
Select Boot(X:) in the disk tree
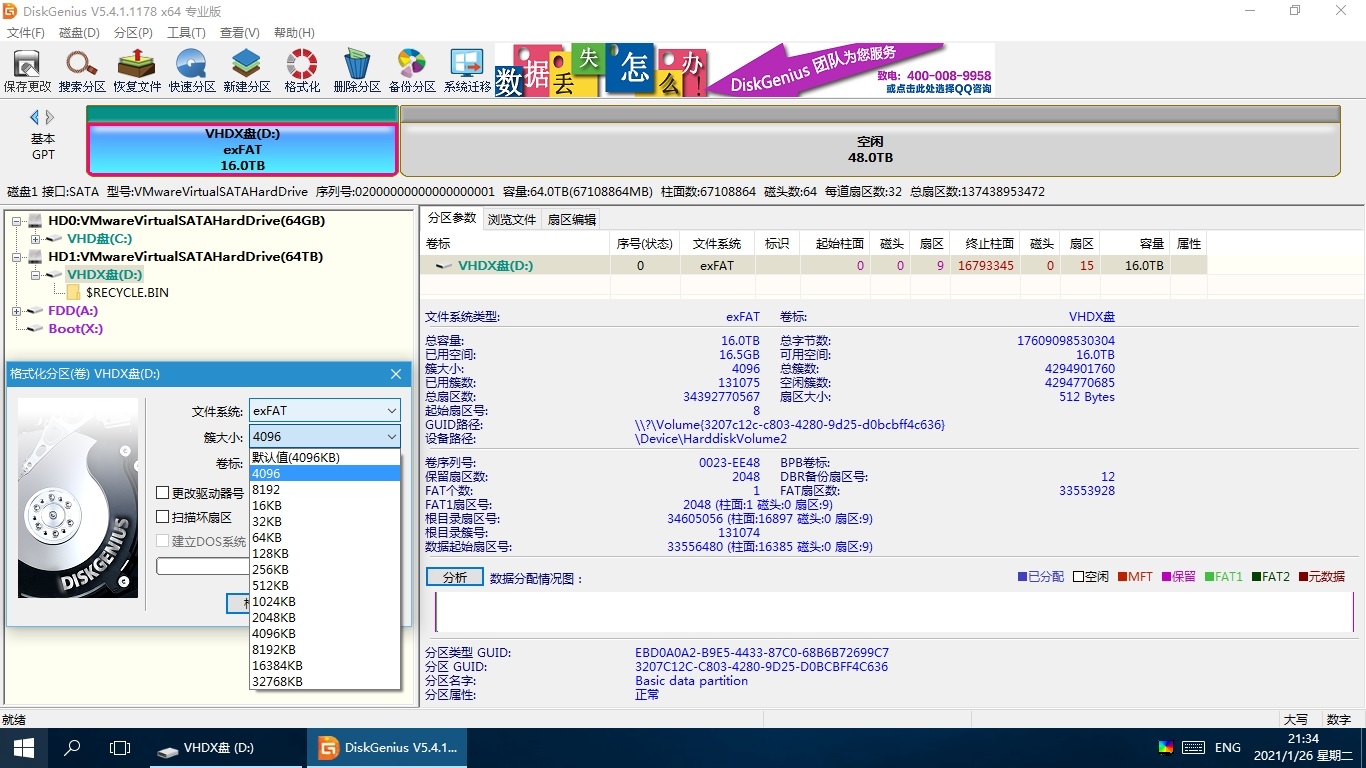pos(76,329)
